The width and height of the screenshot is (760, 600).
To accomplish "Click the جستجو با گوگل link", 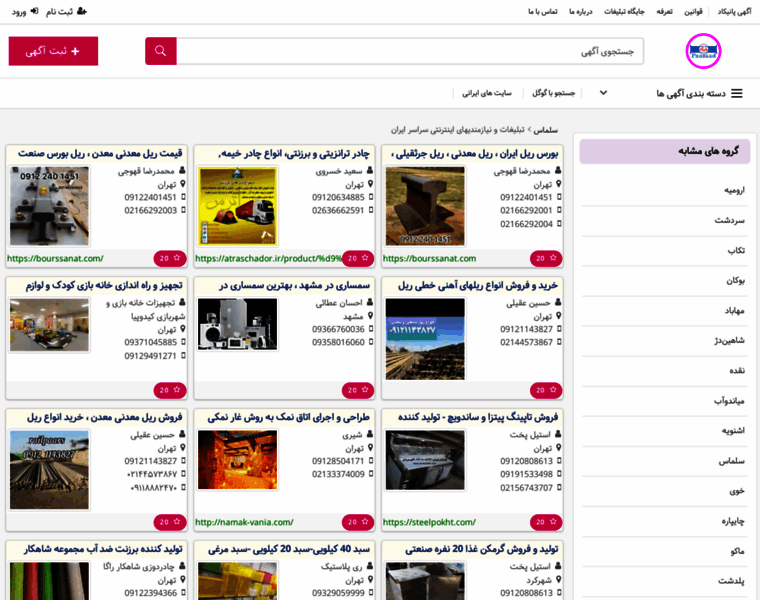I will click(x=552, y=93).
